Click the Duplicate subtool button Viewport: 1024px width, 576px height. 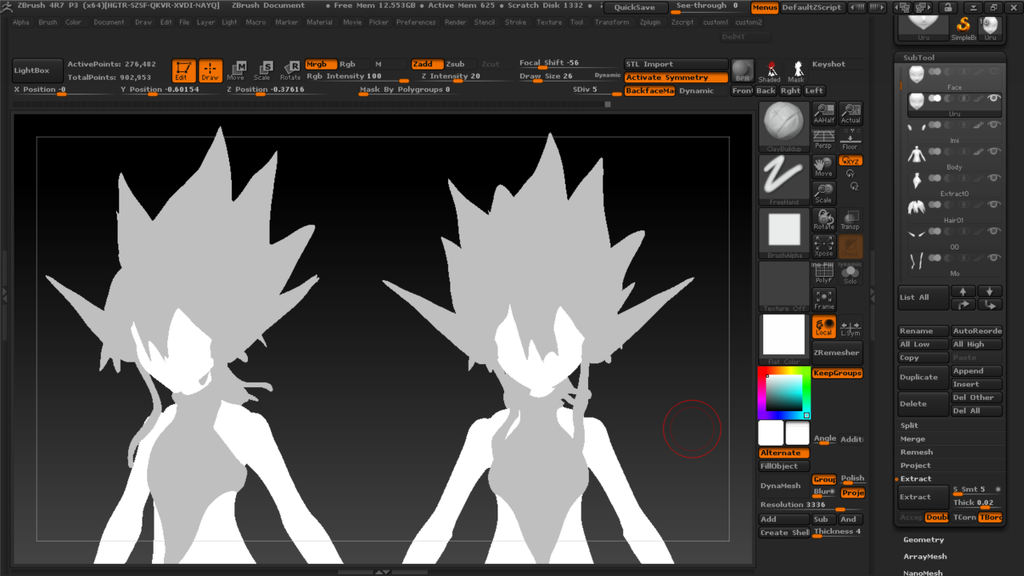coord(921,377)
